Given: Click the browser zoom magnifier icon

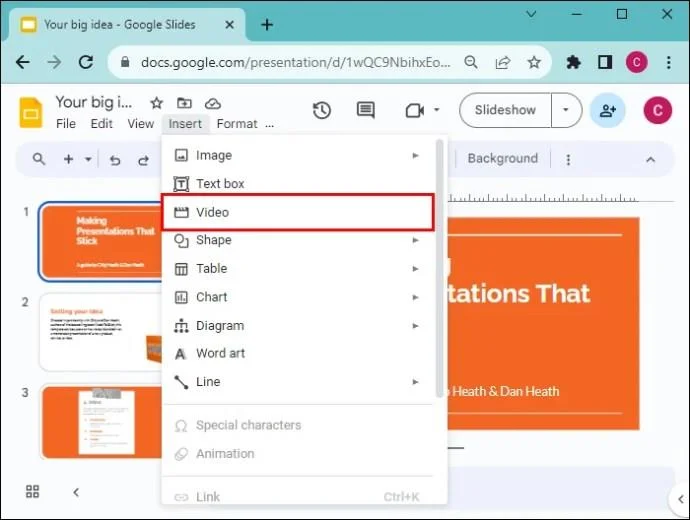Looking at the screenshot, I should pos(471,62).
